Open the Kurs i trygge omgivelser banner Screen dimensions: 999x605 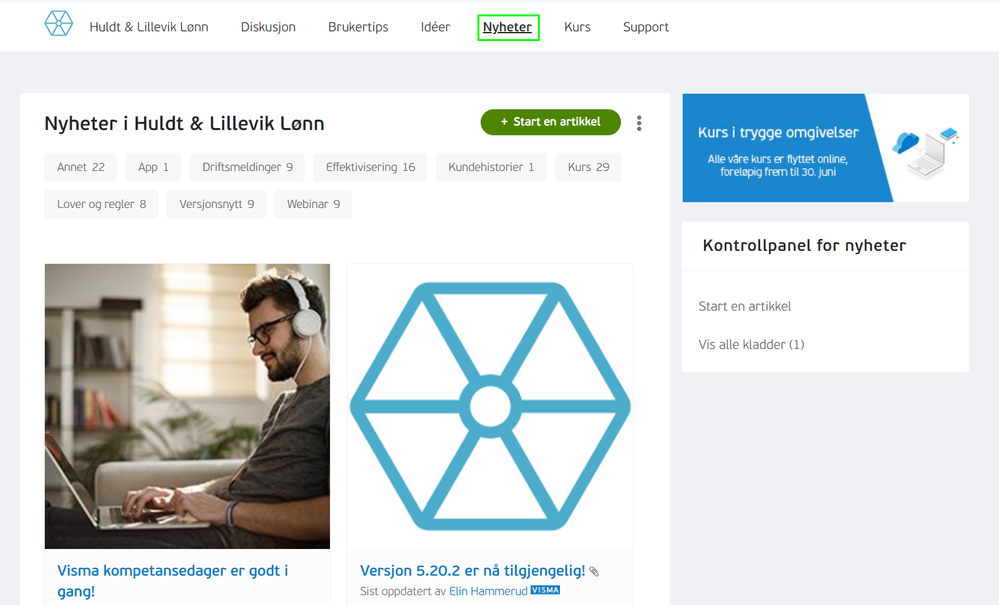(826, 148)
